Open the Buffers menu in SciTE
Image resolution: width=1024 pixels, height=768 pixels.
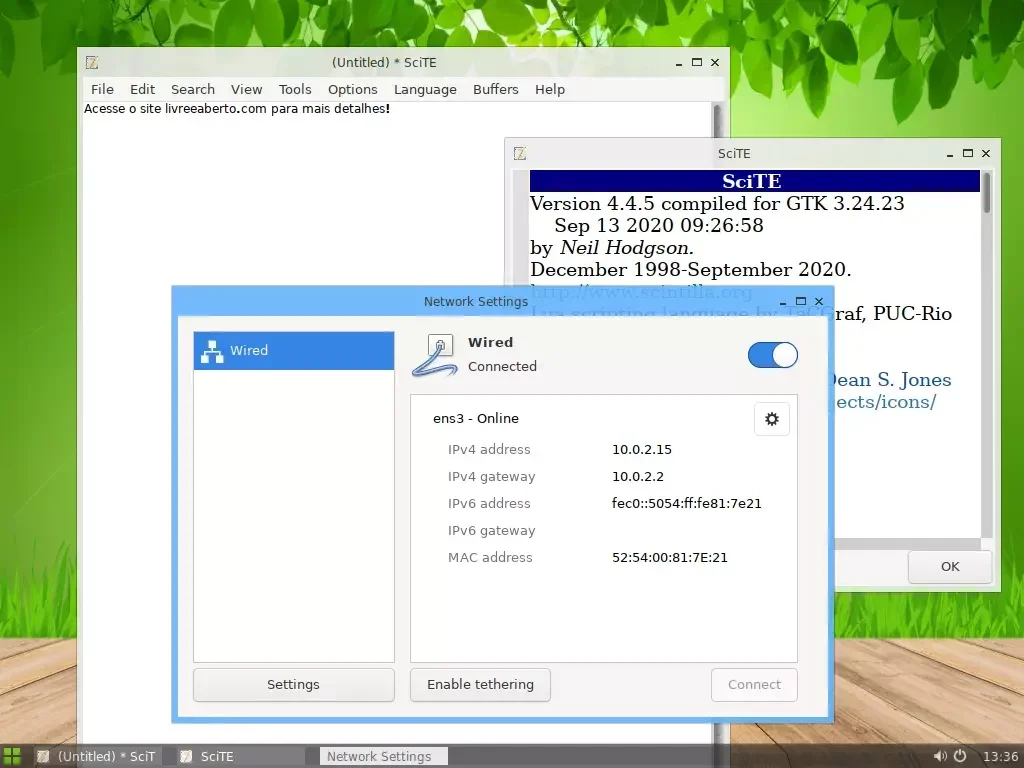pos(496,89)
